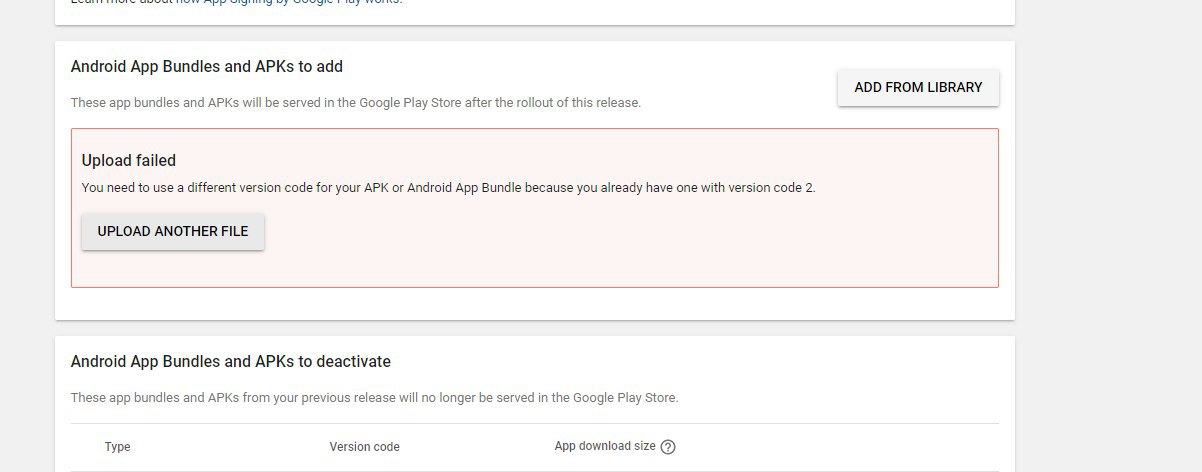Click UPLOAD ANOTHER FILE button
This screenshot has width=1202, height=472.
(x=173, y=231)
